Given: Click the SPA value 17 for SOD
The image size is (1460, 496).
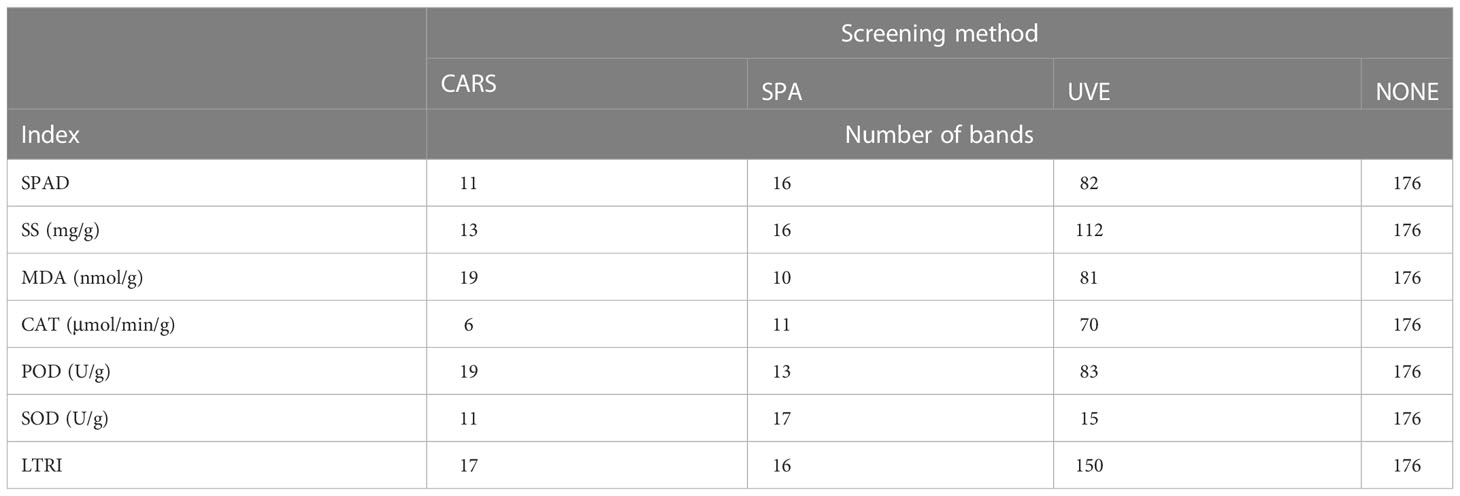Looking at the screenshot, I should (781, 419).
